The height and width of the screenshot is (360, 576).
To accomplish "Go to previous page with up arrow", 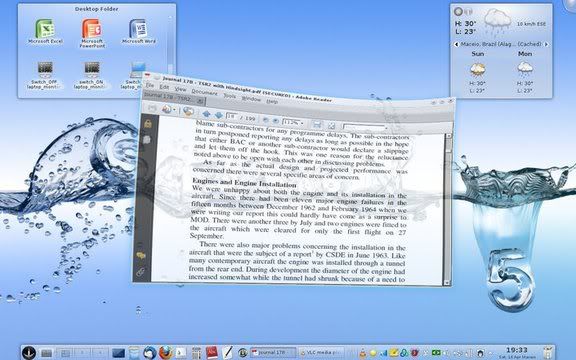I will [206, 114].
